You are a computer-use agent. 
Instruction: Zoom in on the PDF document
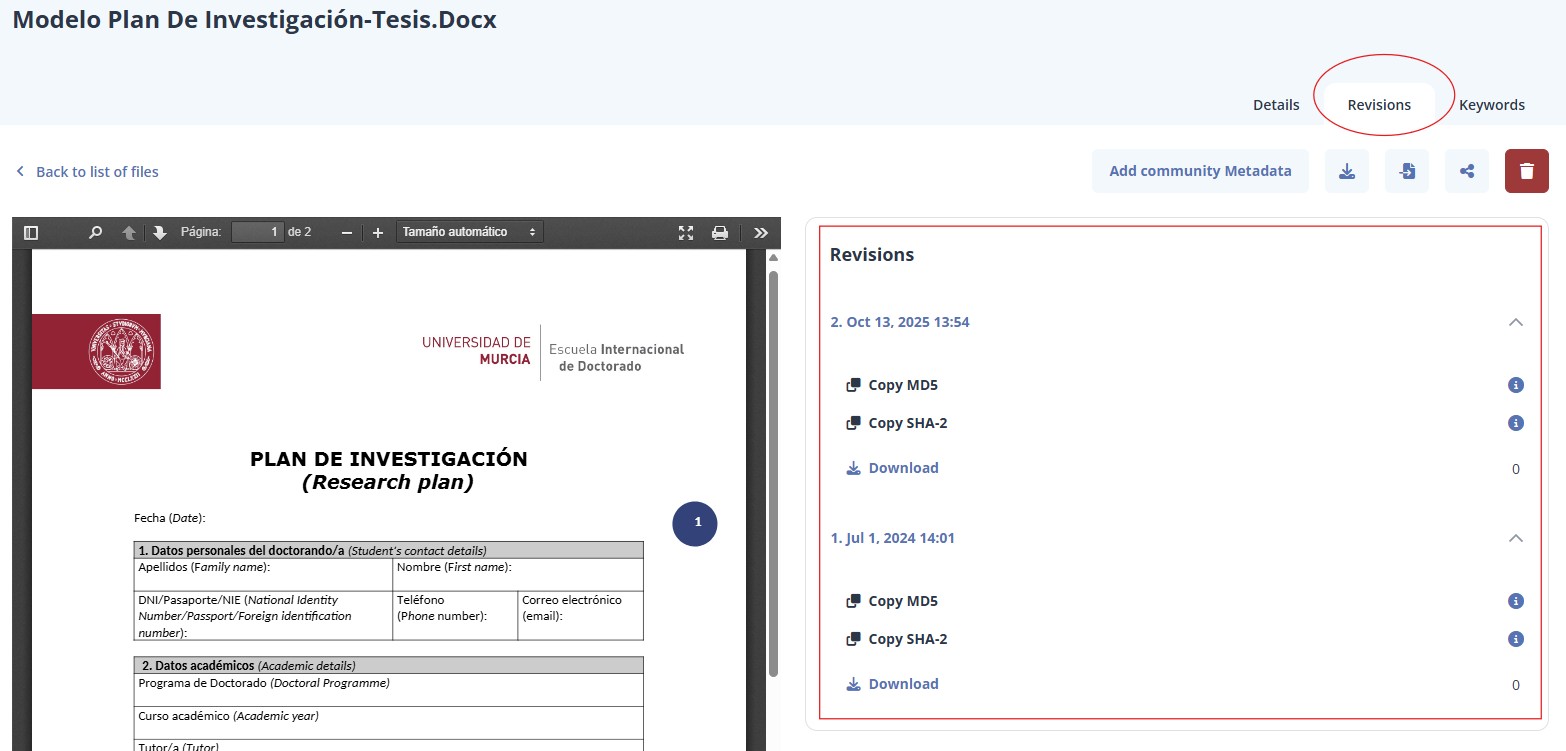tap(378, 233)
